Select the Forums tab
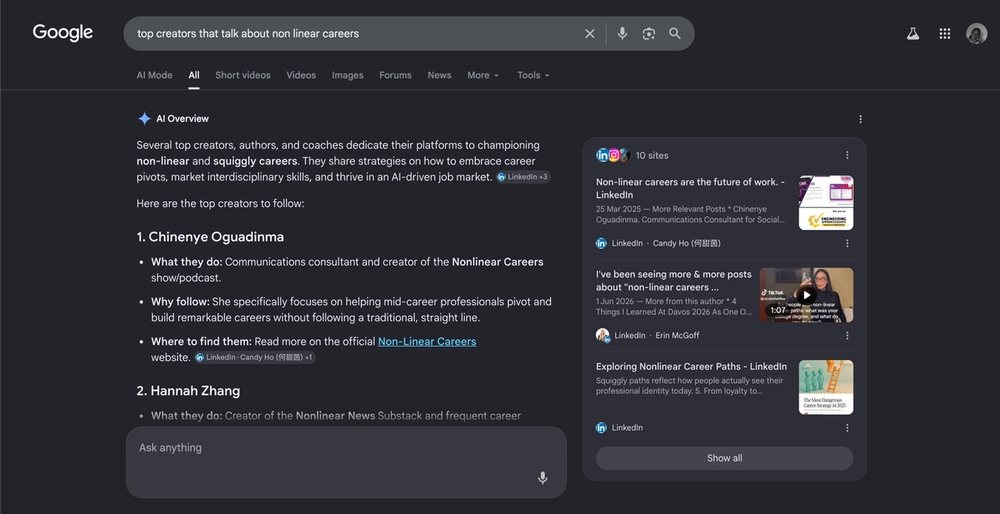Image resolution: width=1000 pixels, height=514 pixels. [395, 75]
